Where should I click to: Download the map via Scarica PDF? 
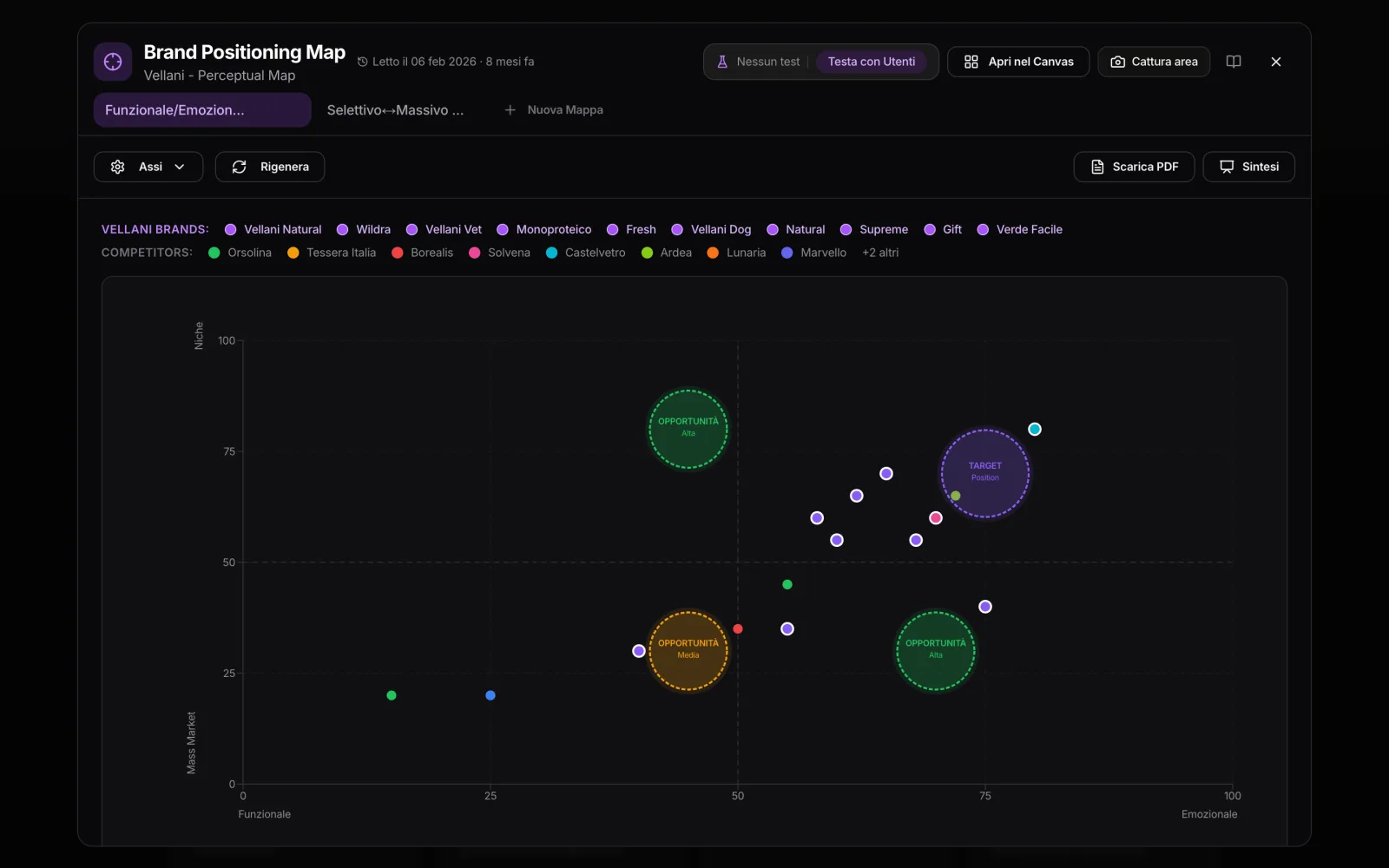[1134, 167]
